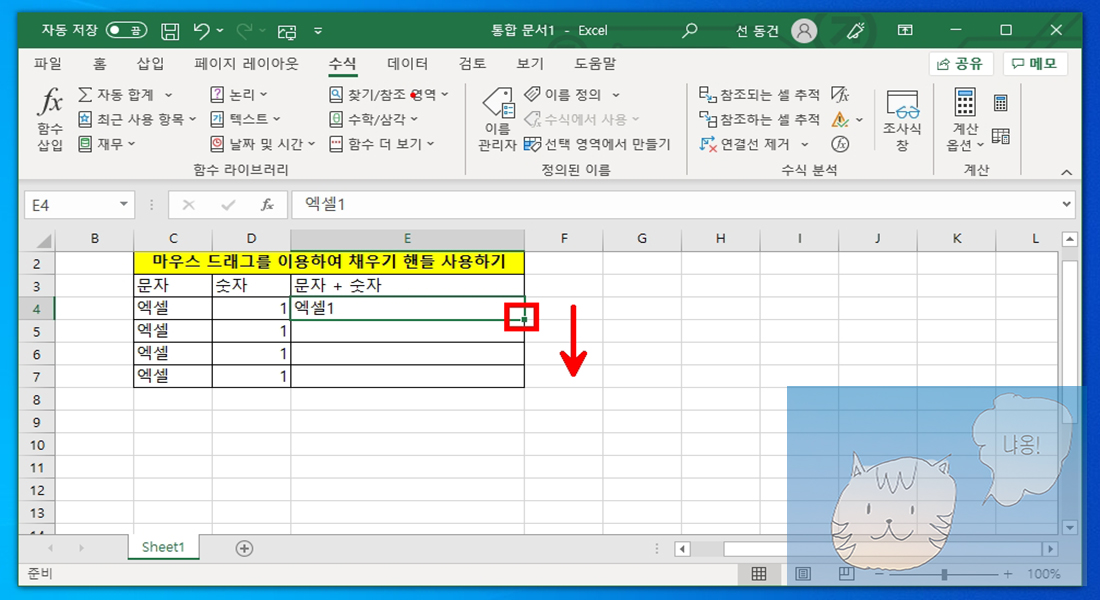Click the Show Formulas icon
This screenshot has height=600, width=1100.
[840, 94]
